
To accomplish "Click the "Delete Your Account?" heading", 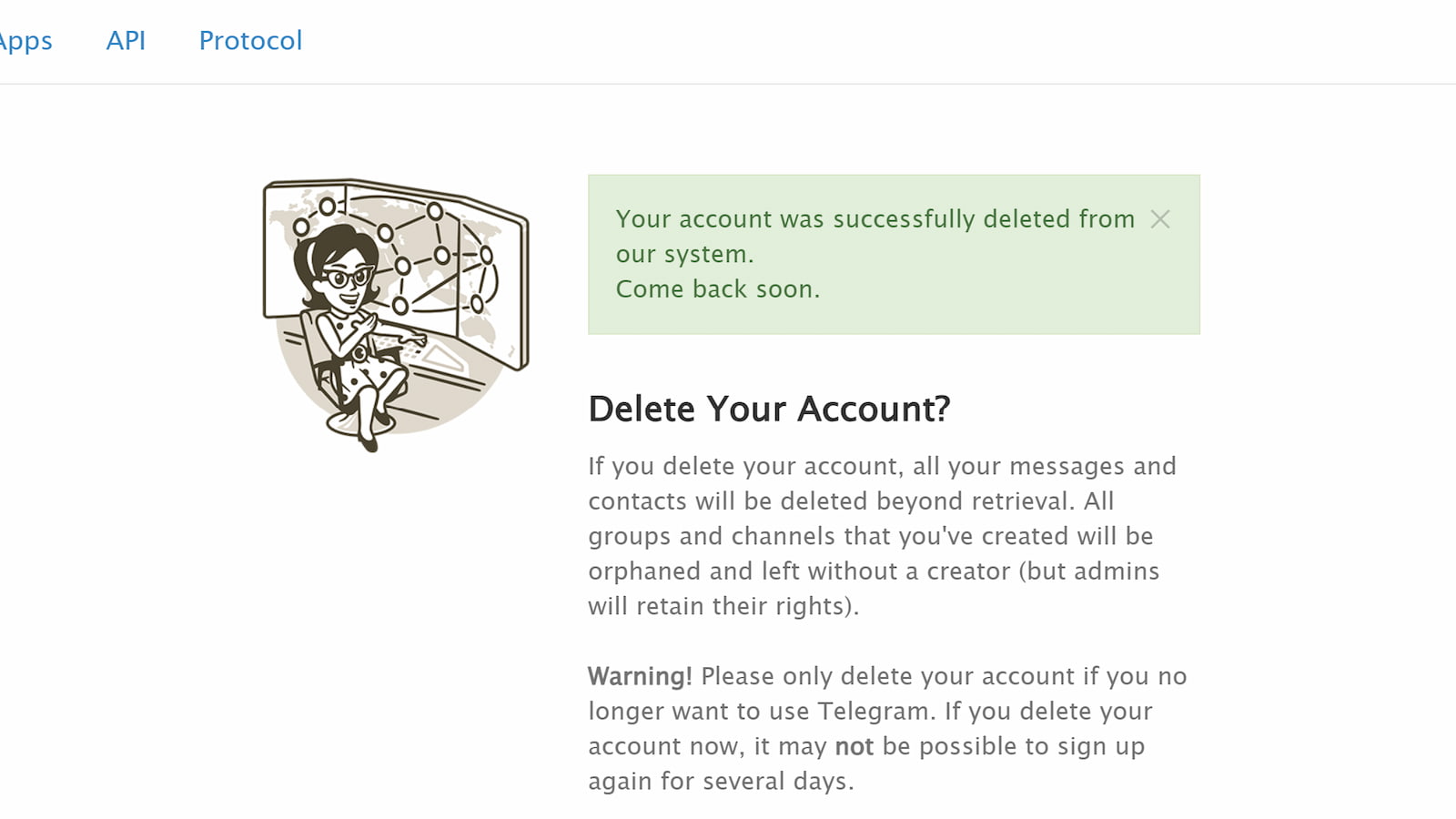I will (x=769, y=409).
